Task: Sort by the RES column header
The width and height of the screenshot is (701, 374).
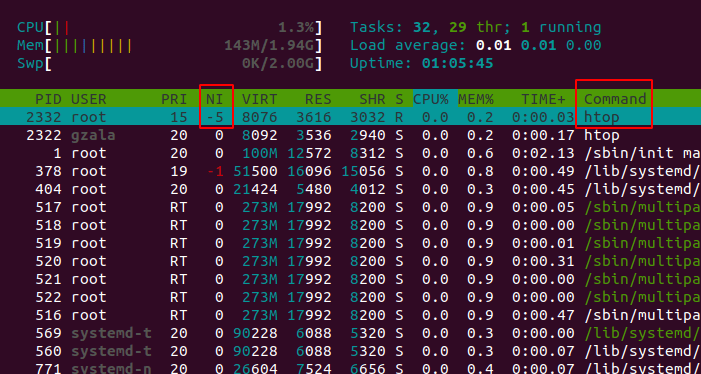Action: click(x=318, y=99)
